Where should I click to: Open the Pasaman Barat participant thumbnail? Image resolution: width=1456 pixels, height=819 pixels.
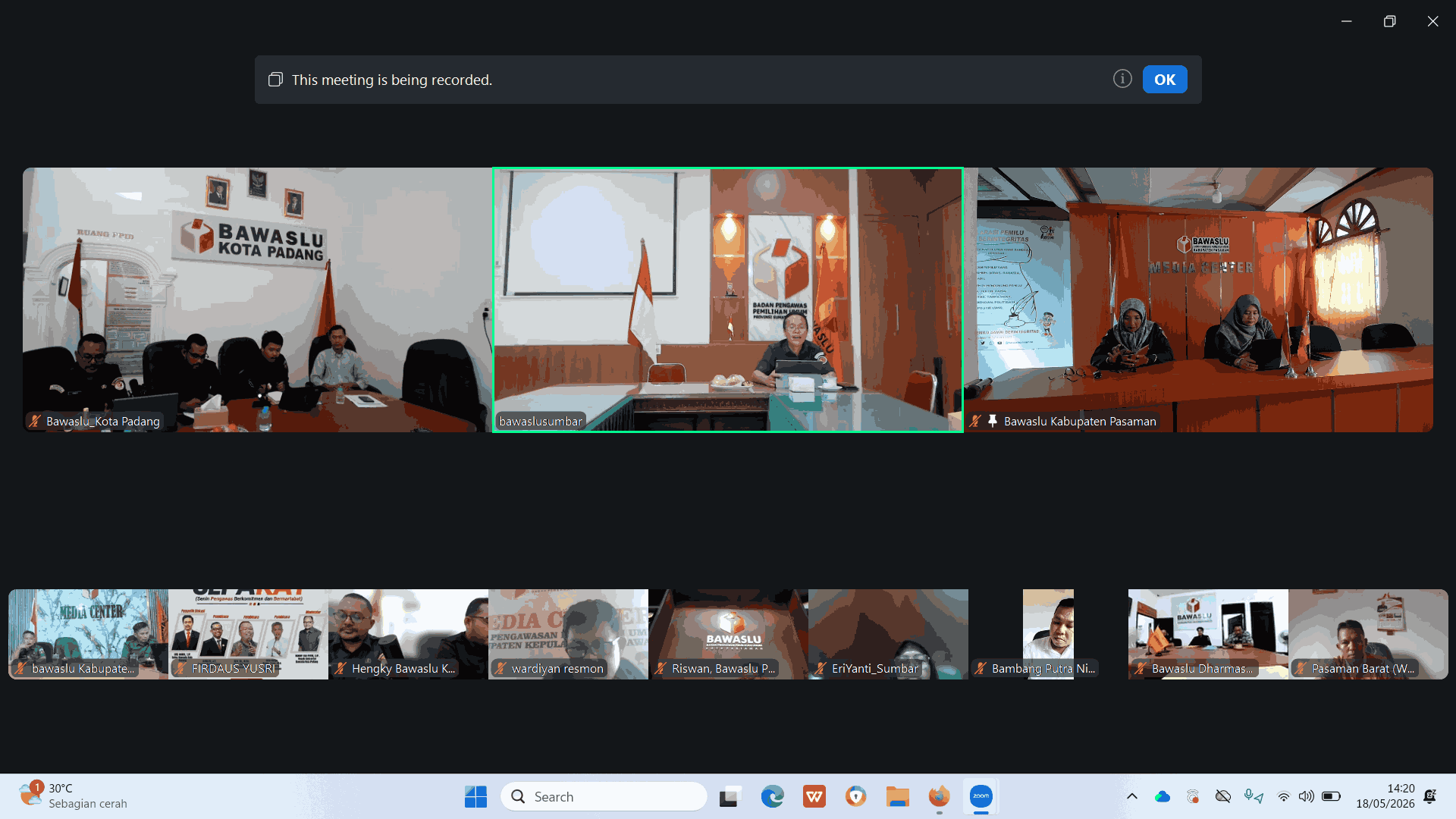click(x=1368, y=634)
